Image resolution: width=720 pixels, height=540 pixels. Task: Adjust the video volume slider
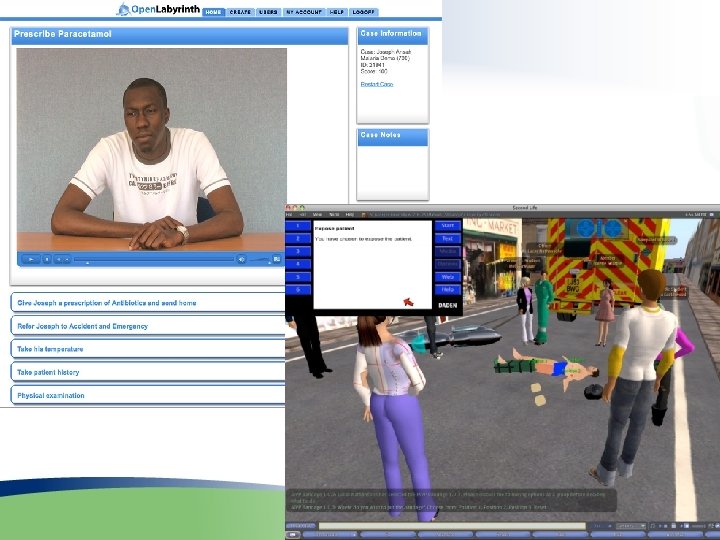pos(259,260)
